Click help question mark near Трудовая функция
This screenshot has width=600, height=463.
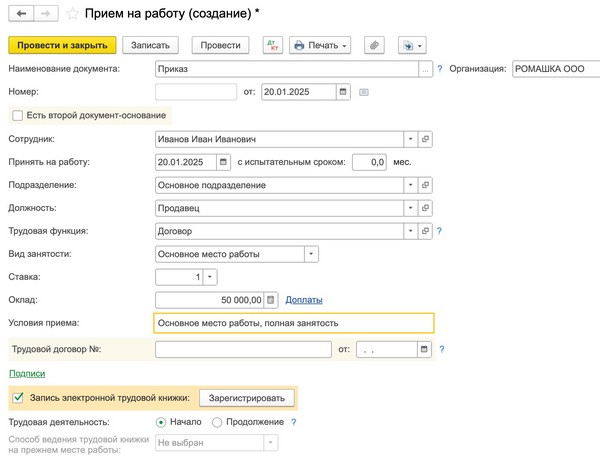pos(439,231)
